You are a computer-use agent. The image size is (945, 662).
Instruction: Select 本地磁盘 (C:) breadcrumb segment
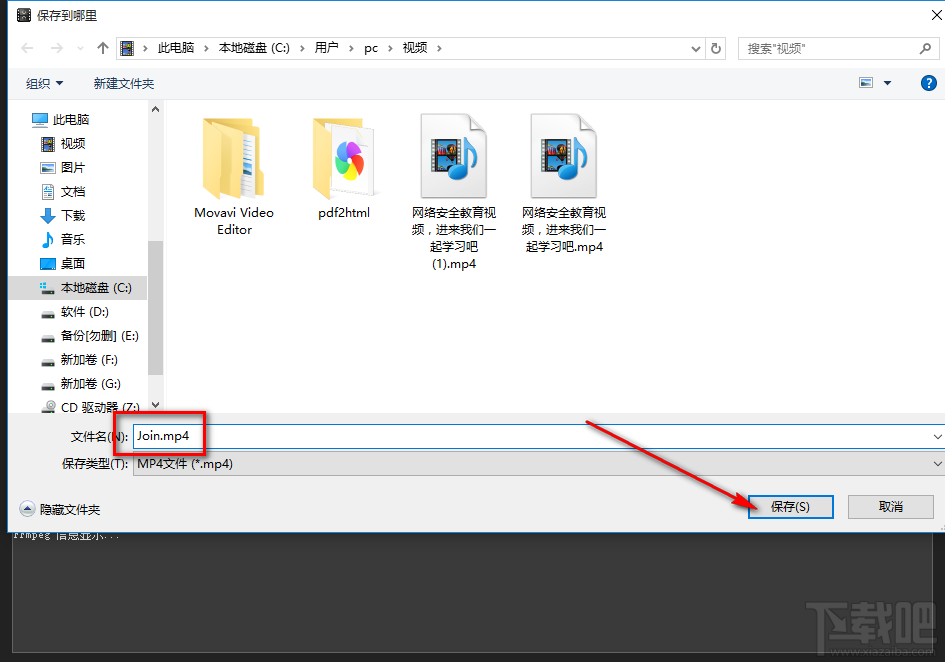(x=254, y=48)
